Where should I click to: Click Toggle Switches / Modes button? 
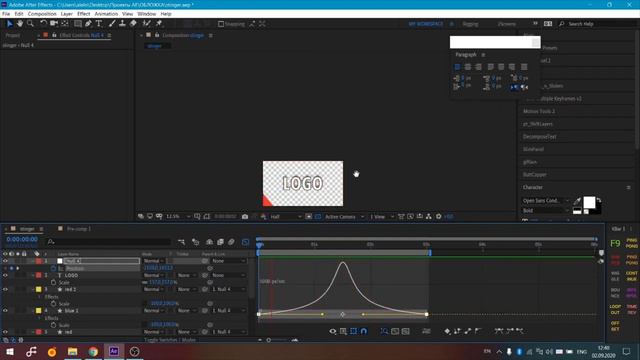(170, 340)
